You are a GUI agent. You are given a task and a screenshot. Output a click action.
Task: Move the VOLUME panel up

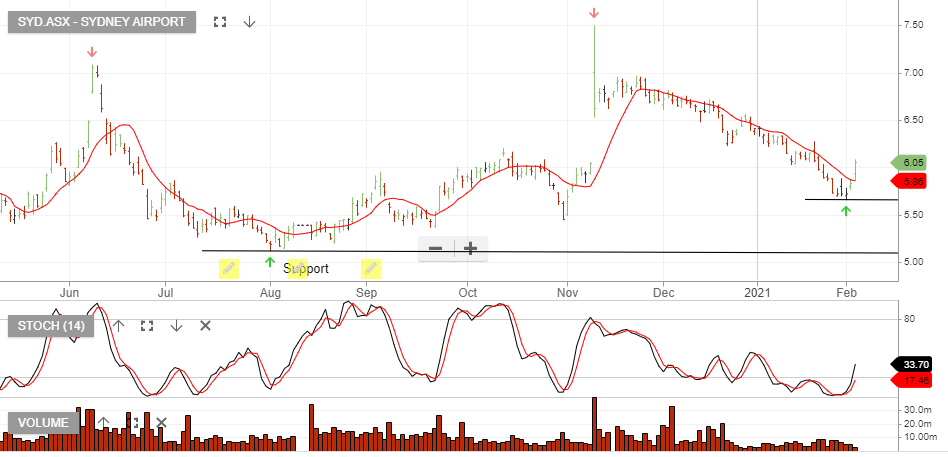[103, 423]
